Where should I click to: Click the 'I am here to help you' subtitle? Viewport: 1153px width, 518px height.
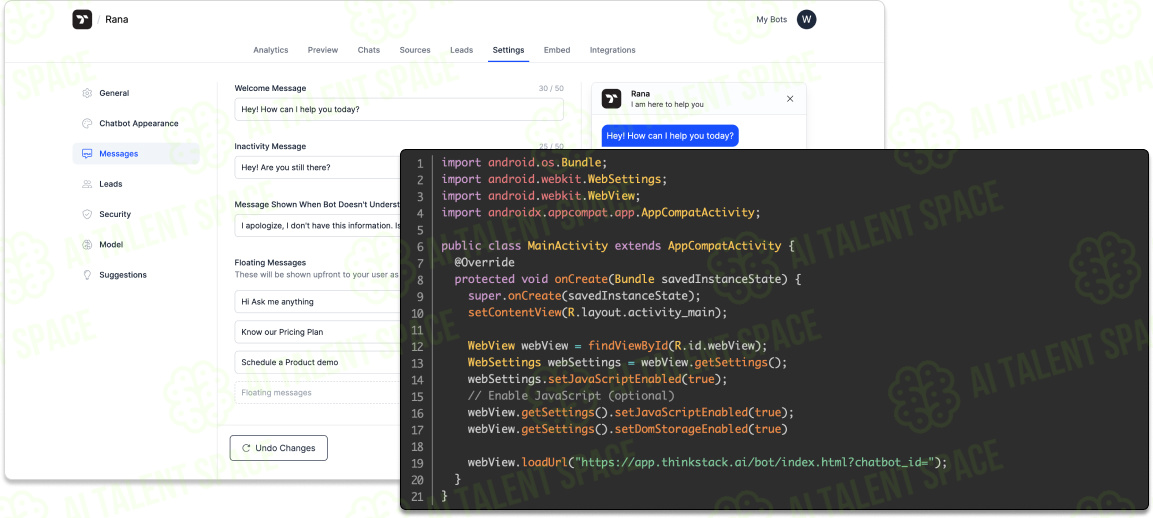(x=667, y=104)
